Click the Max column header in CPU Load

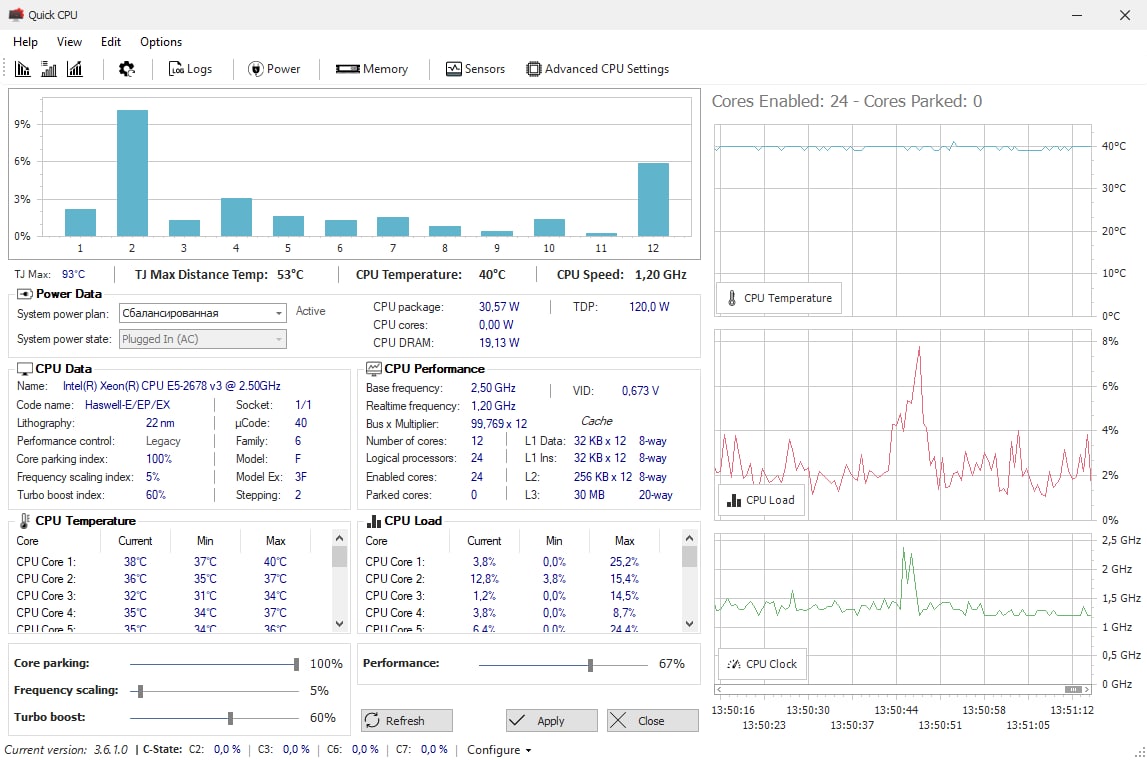pos(625,541)
